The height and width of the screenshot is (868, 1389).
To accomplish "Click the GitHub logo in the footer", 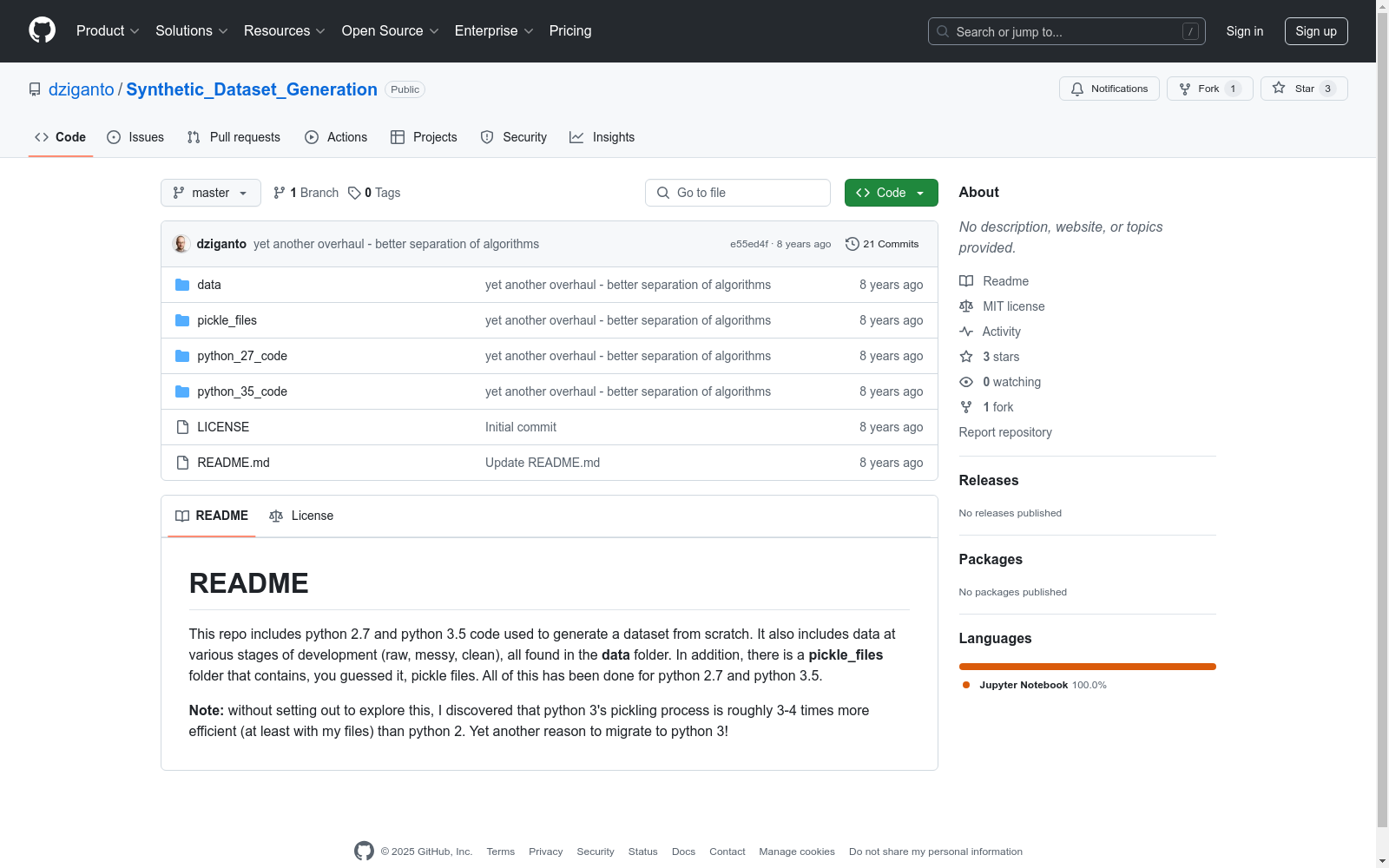I will [364, 852].
